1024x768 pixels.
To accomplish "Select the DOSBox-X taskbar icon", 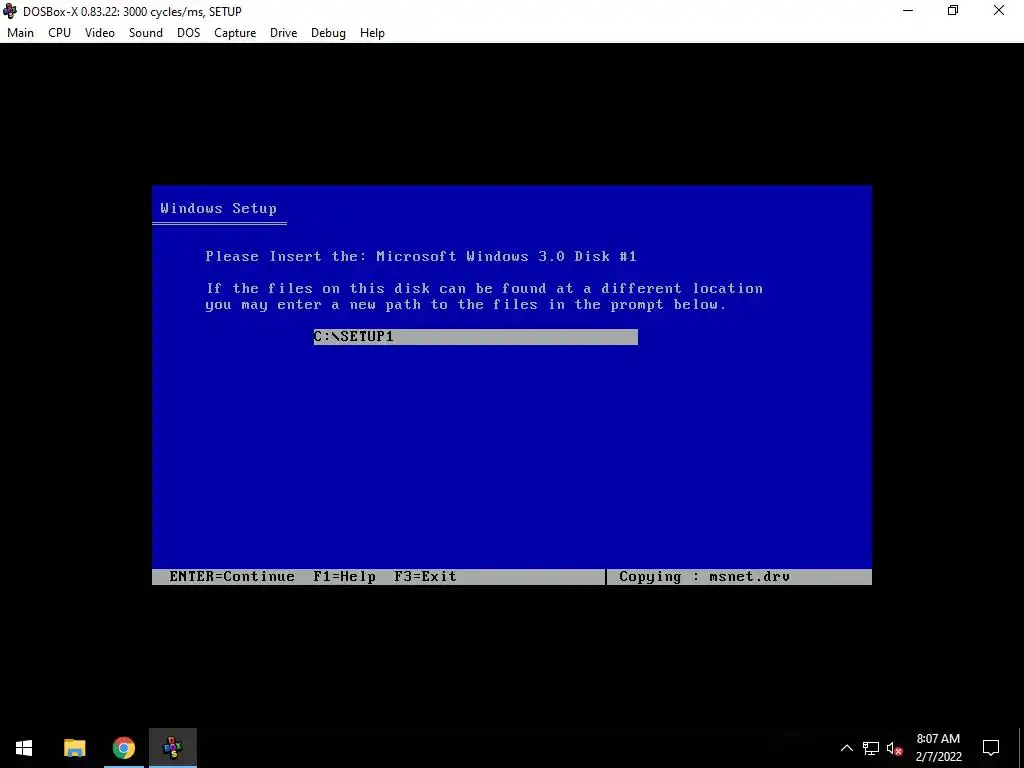I will (x=172, y=748).
